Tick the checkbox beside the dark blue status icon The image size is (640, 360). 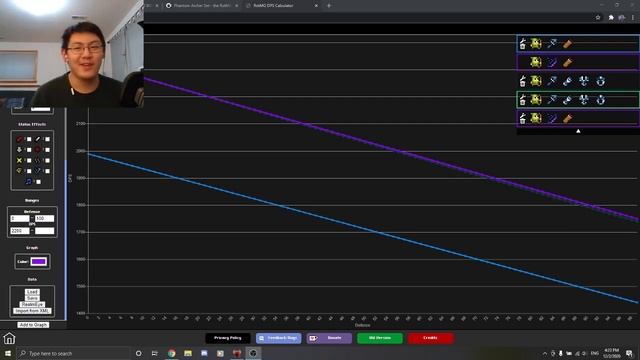click(47, 171)
